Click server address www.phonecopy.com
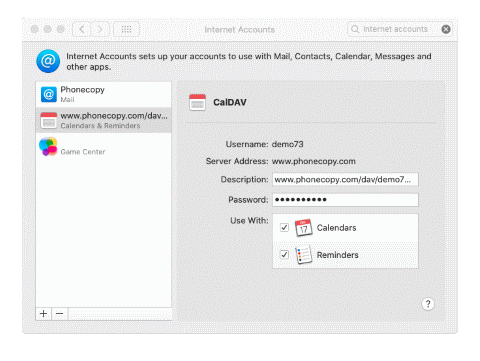This screenshot has height=361, width=480. [314, 161]
